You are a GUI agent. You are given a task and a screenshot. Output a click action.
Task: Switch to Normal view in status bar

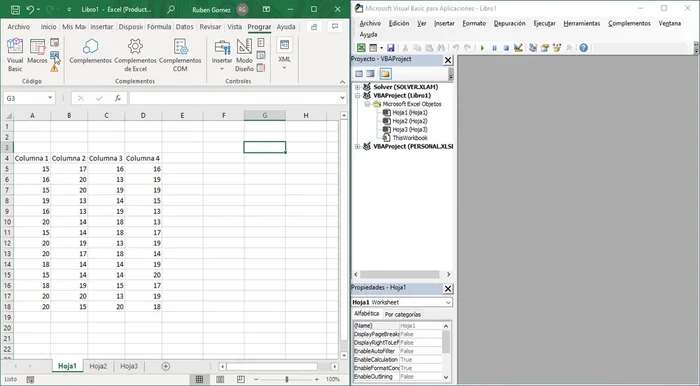[200, 379]
